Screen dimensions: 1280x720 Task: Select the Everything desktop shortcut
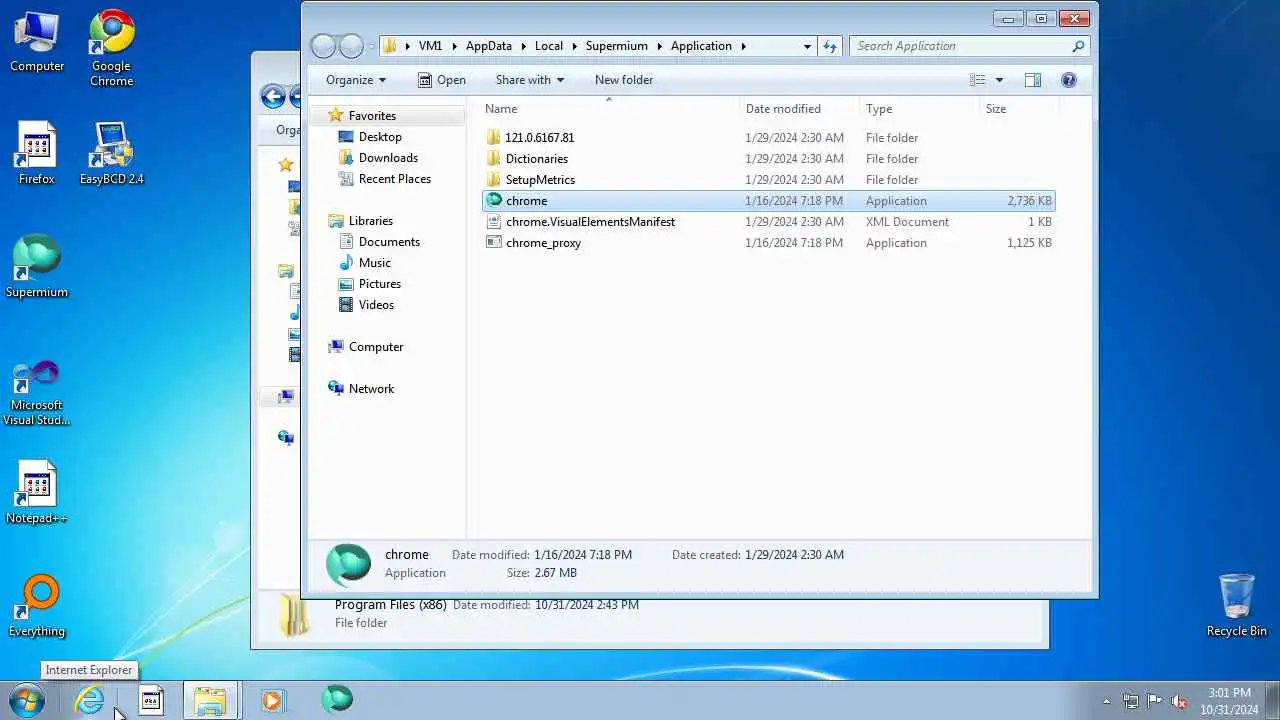pyautogui.click(x=37, y=606)
